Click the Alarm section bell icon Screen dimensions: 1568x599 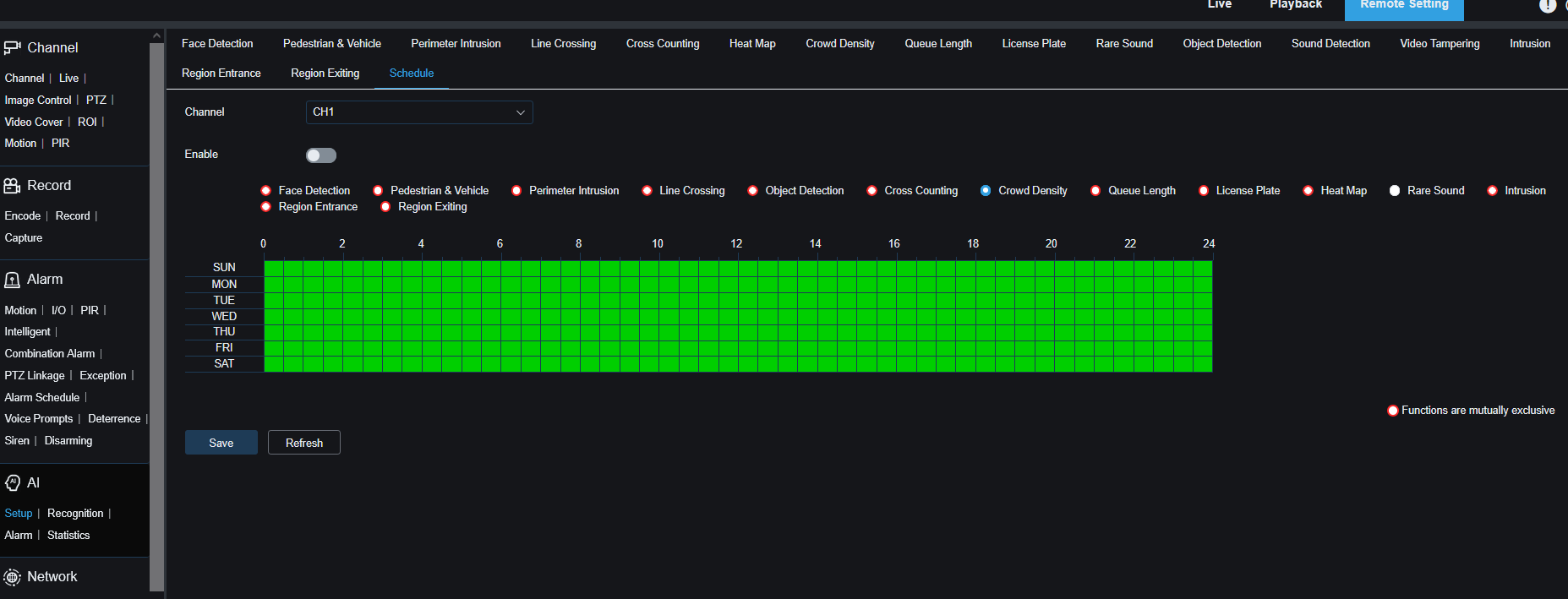tap(12, 280)
